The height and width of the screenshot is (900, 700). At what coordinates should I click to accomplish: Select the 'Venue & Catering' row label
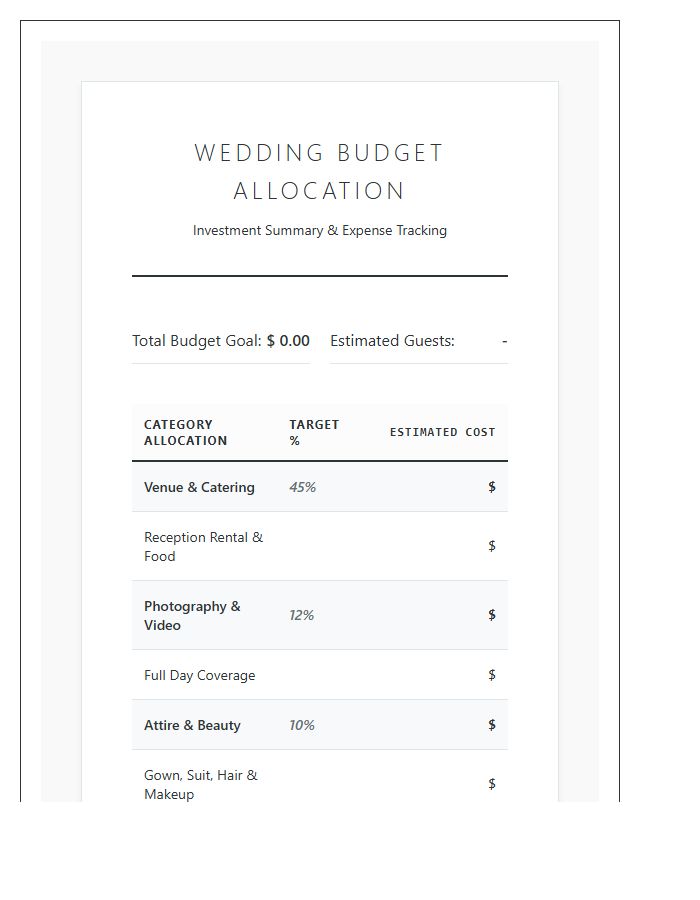(x=199, y=487)
